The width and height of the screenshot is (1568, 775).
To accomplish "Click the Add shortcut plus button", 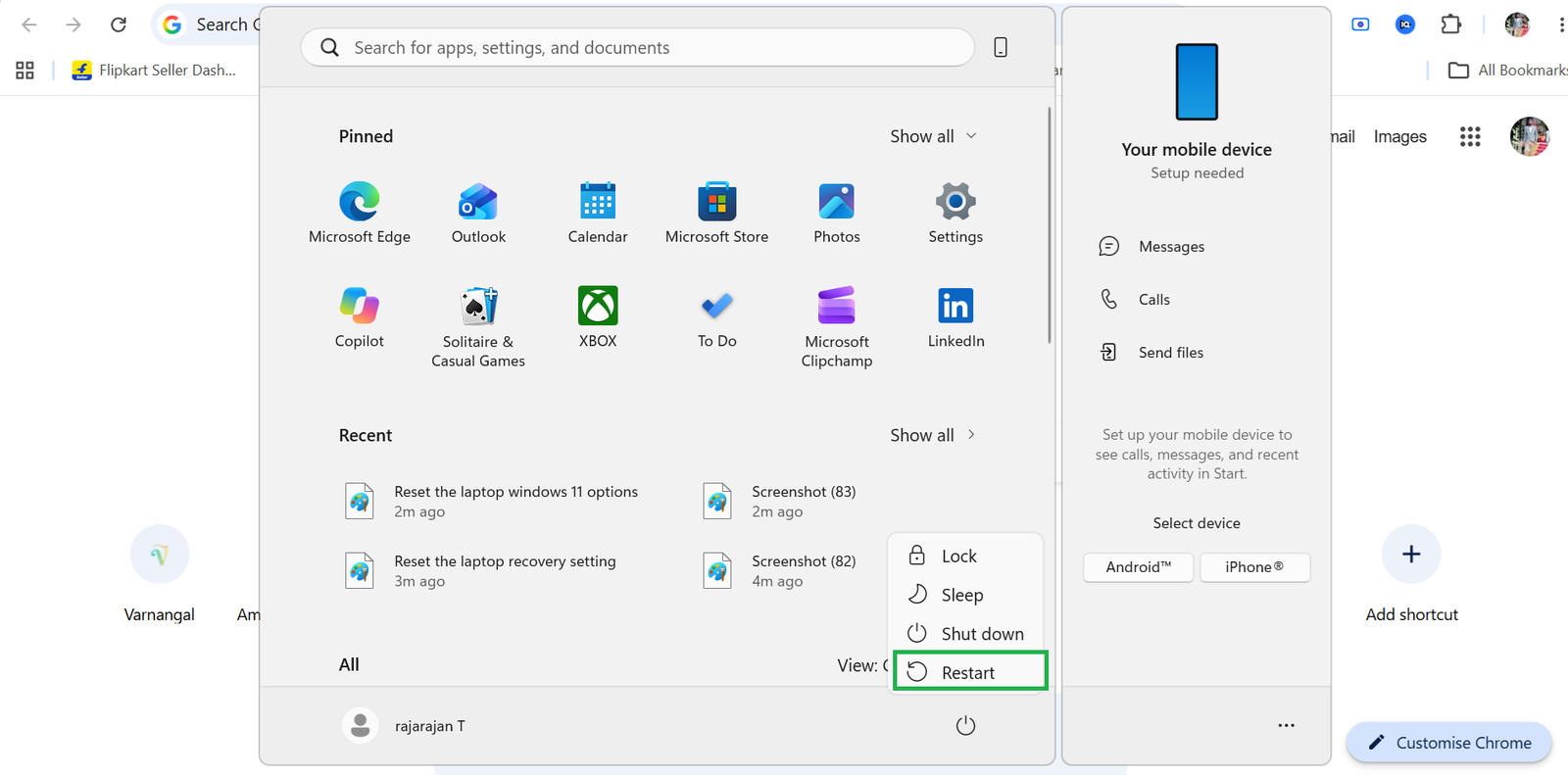I will [1411, 555].
